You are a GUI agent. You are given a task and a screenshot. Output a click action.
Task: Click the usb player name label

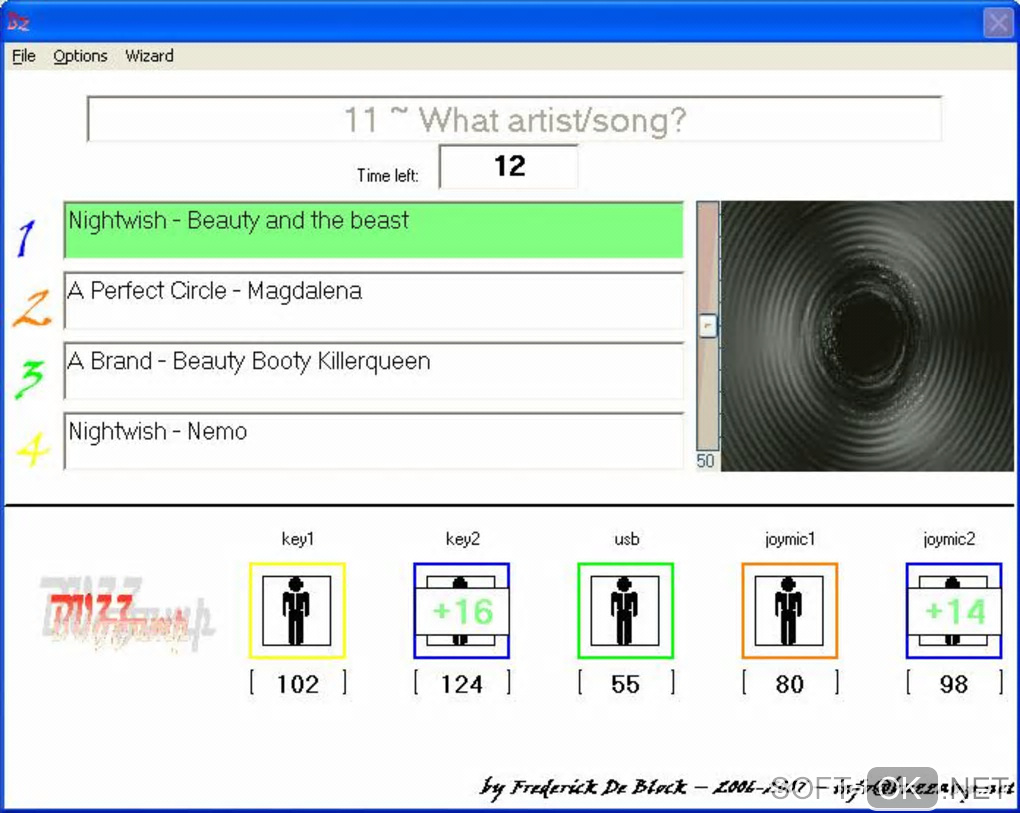click(626, 539)
